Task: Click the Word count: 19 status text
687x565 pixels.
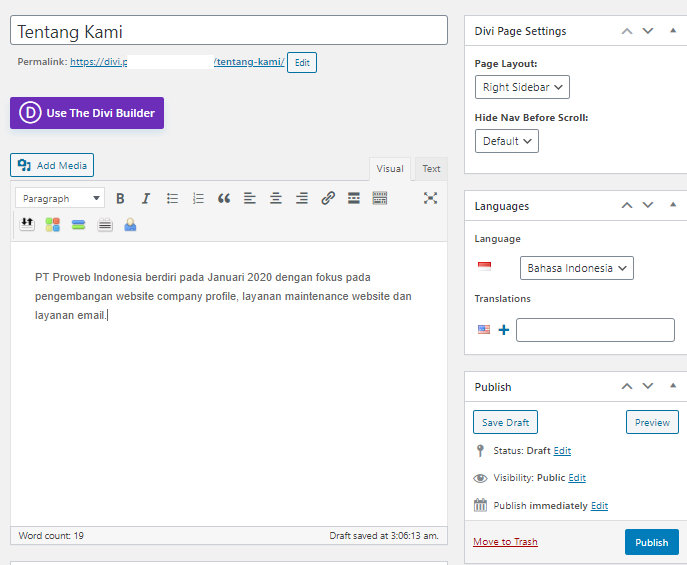Action: [x=51, y=536]
